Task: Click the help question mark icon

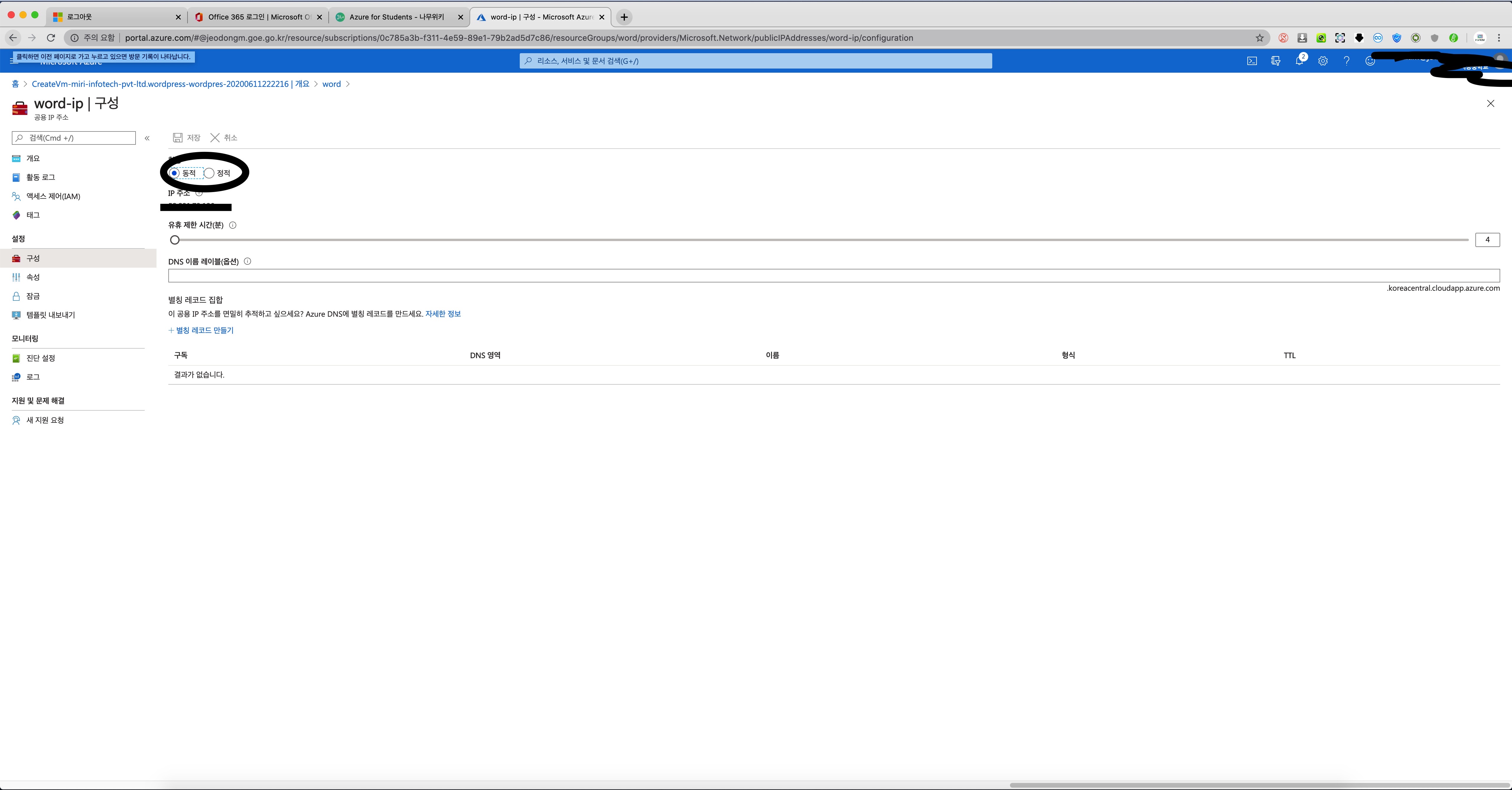Action: point(1347,61)
